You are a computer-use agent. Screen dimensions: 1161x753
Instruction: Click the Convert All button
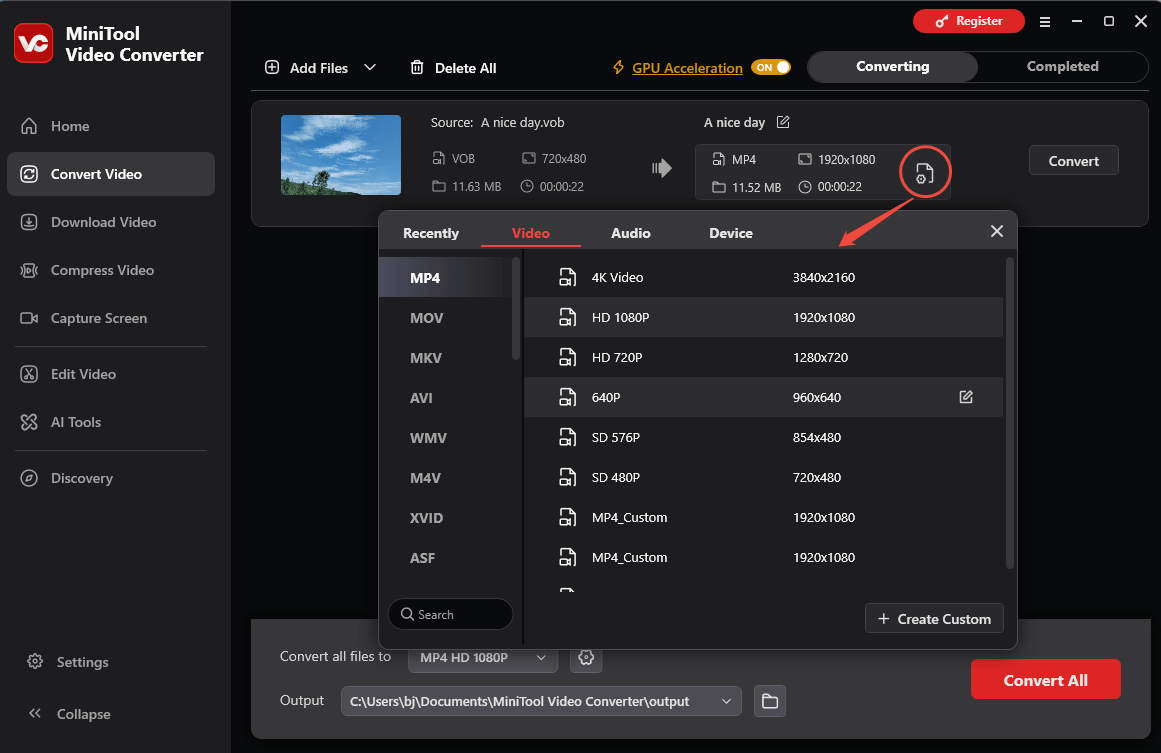point(1045,680)
